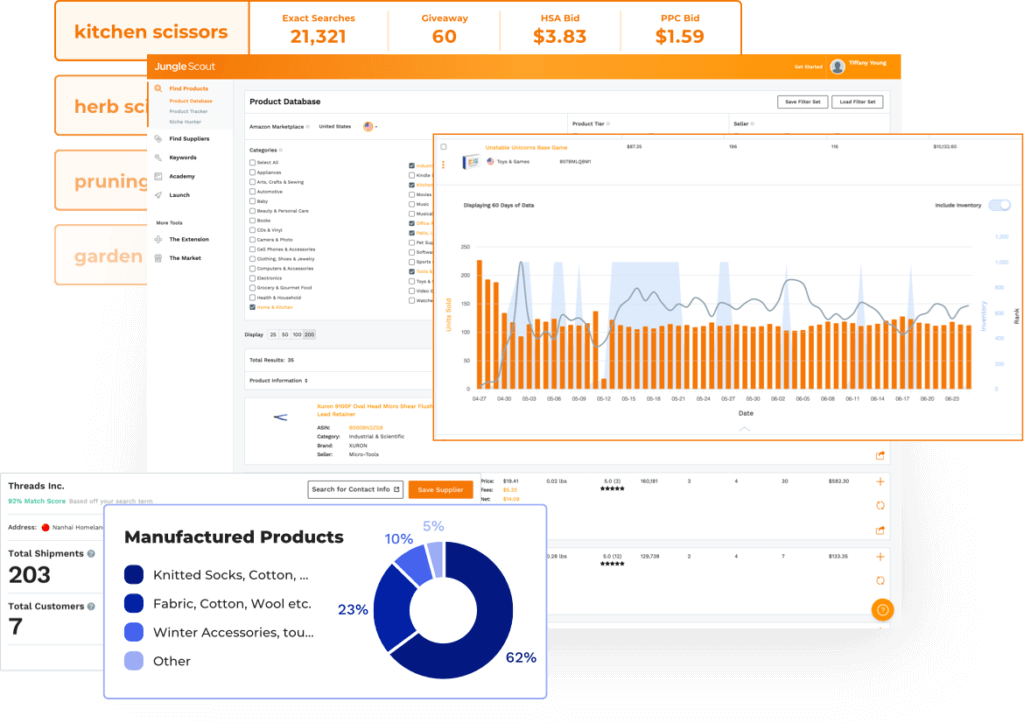Image resolution: width=1024 pixels, height=723 pixels.
Task: Click the Load Filter Set button
Action: (857, 102)
